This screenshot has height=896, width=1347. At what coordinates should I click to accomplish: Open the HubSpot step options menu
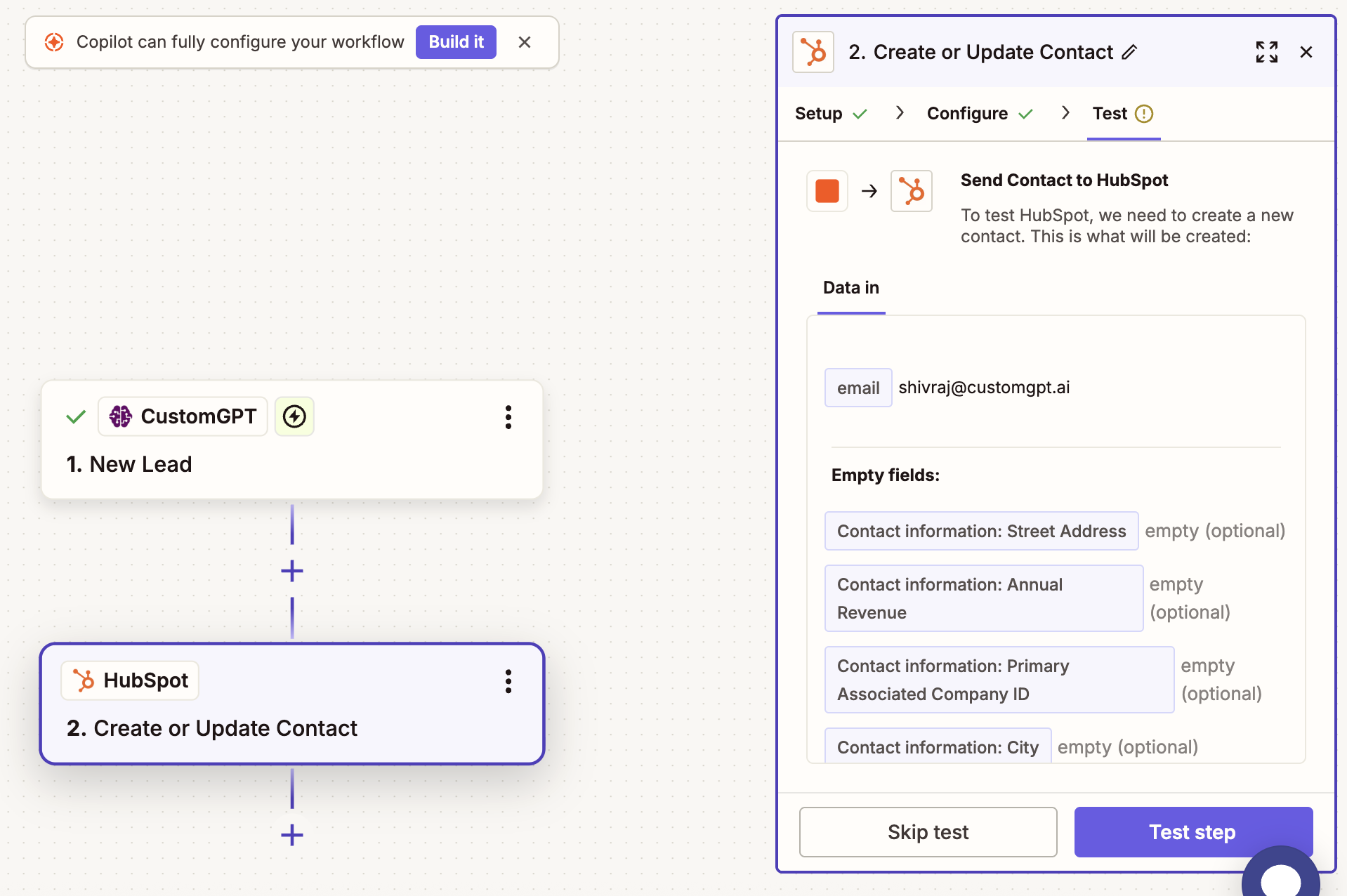508,681
